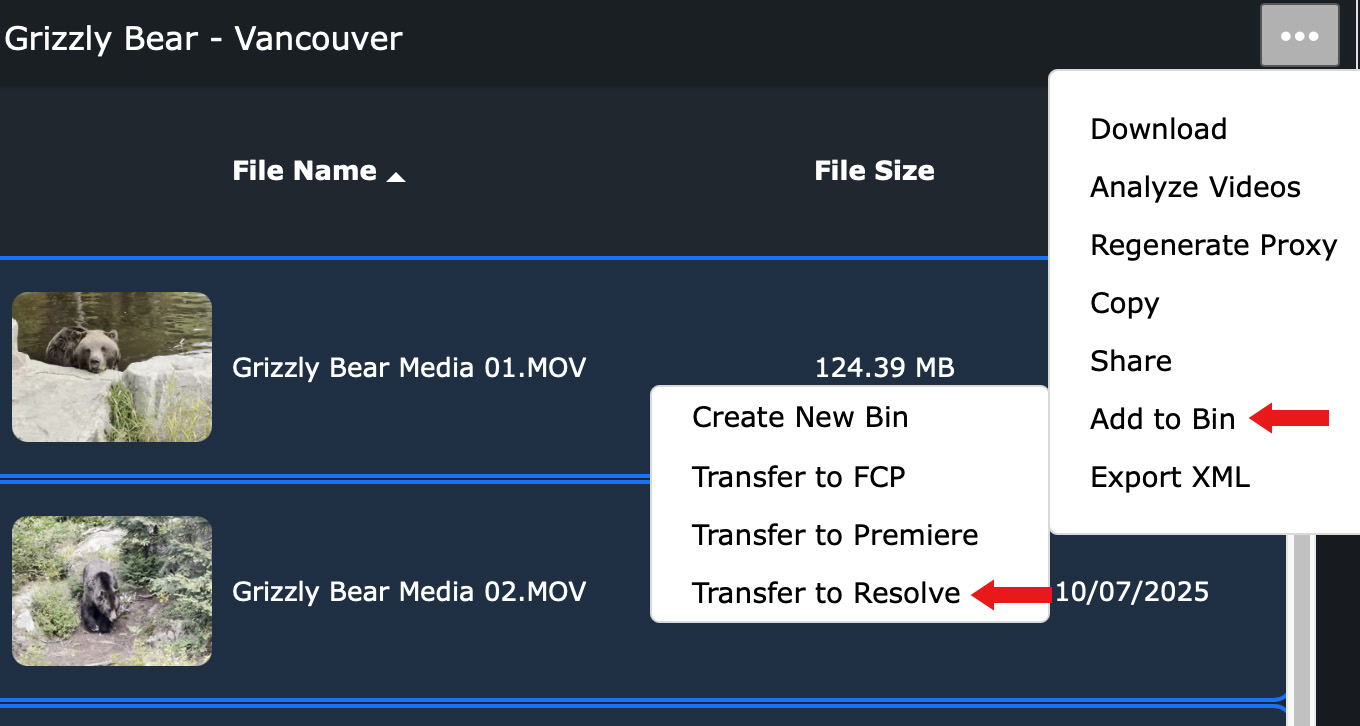Image resolution: width=1360 pixels, height=726 pixels.
Task: Sort by the File Name column header
Action: click(x=304, y=171)
